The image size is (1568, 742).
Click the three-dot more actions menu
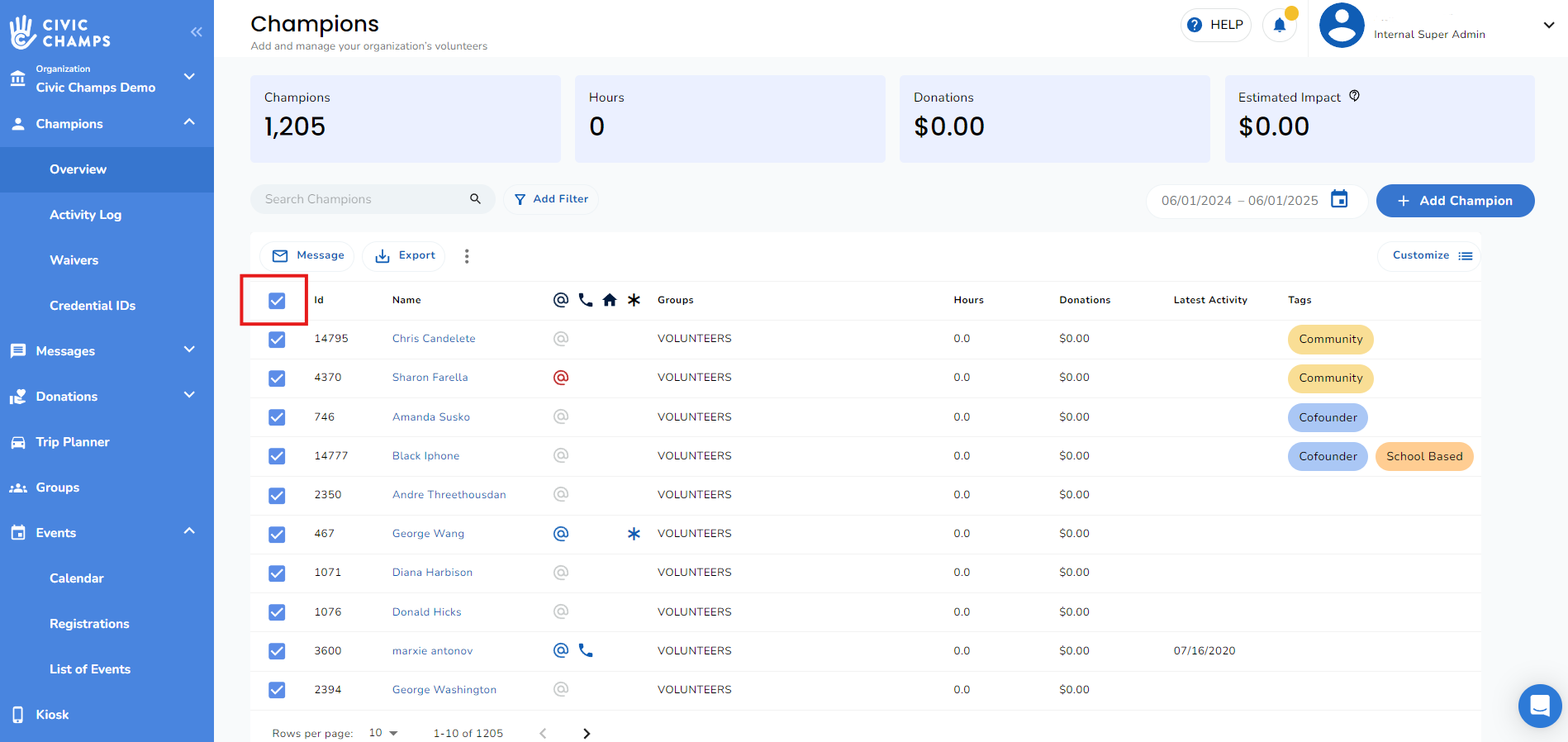click(467, 256)
